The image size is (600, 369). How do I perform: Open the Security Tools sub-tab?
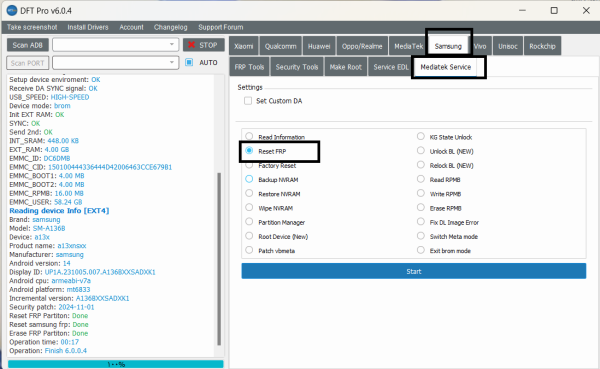[x=297, y=67]
